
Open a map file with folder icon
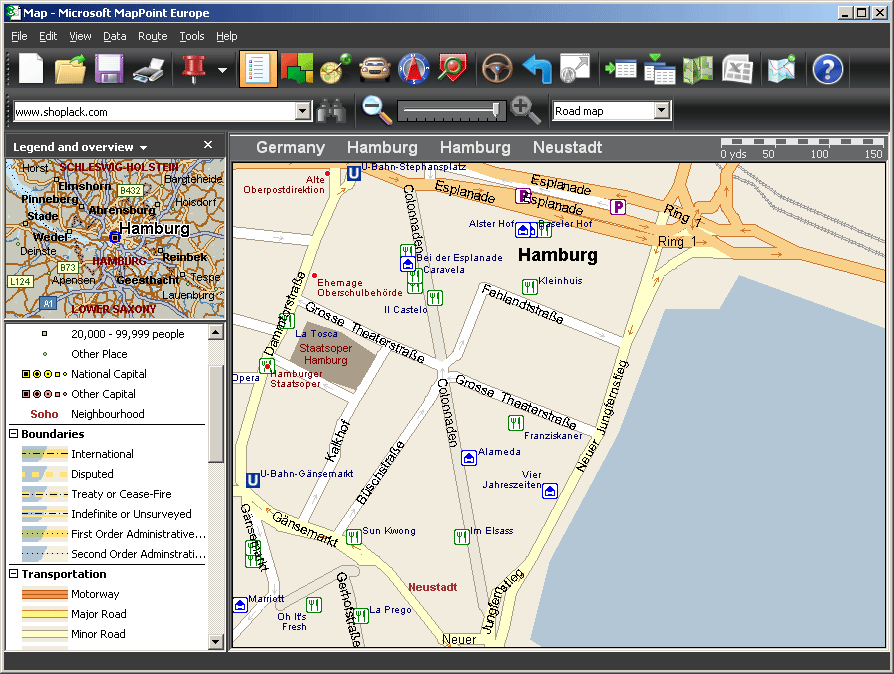pos(70,69)
